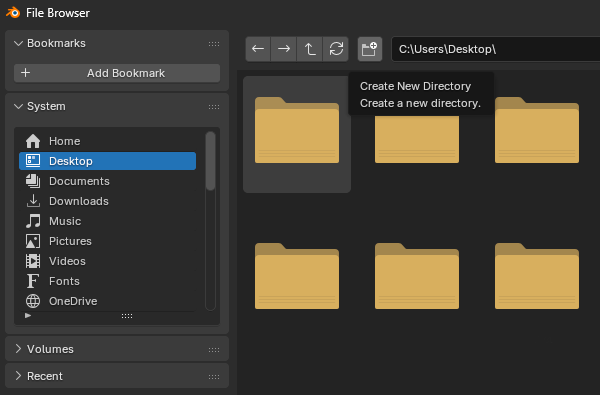Grab the Recent panel drag handle dots
Image resolution: width=600 pixels, height=395 pixels.
pos(214,377)
